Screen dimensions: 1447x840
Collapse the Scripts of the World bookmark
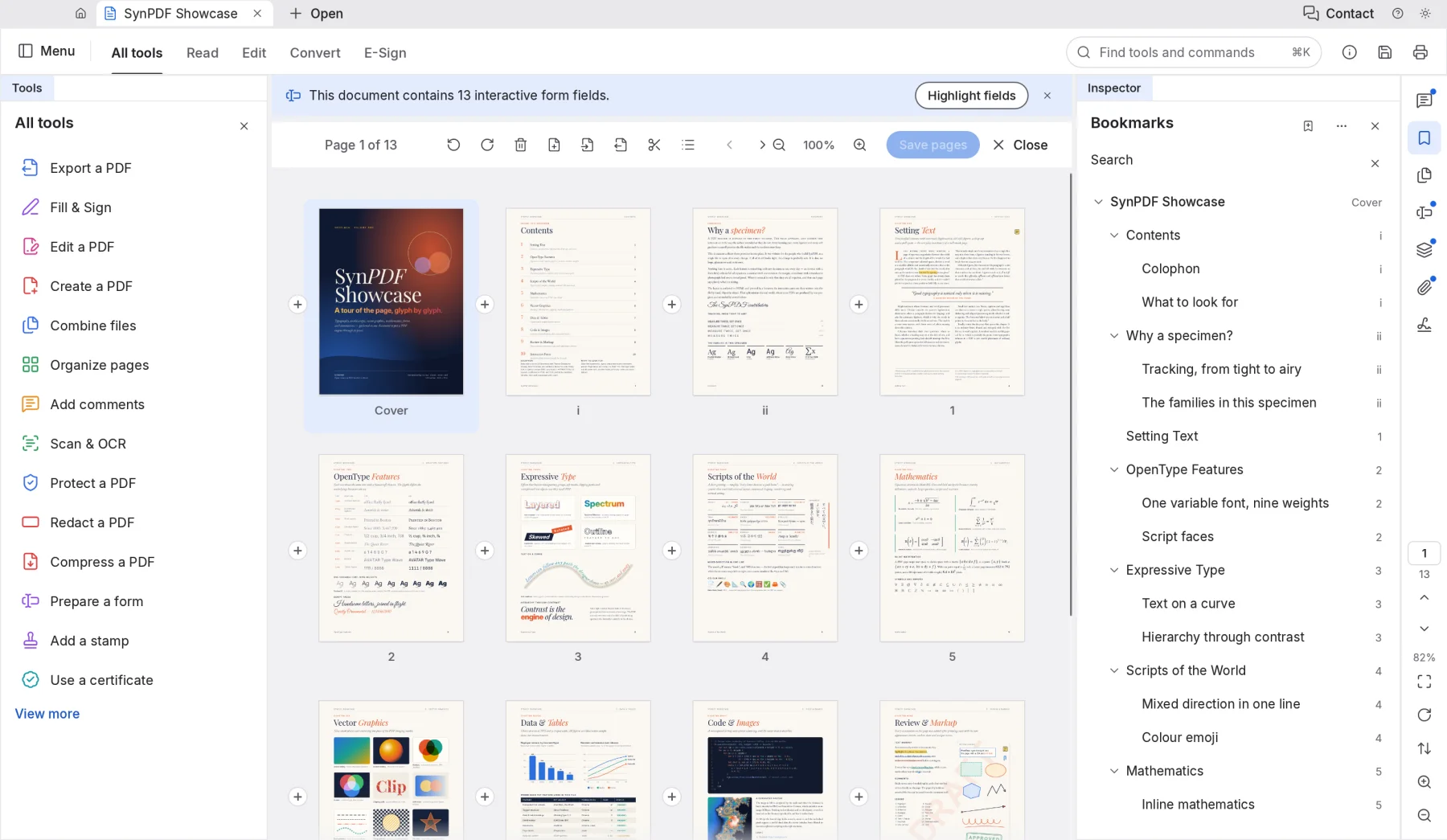[1114, 670]
